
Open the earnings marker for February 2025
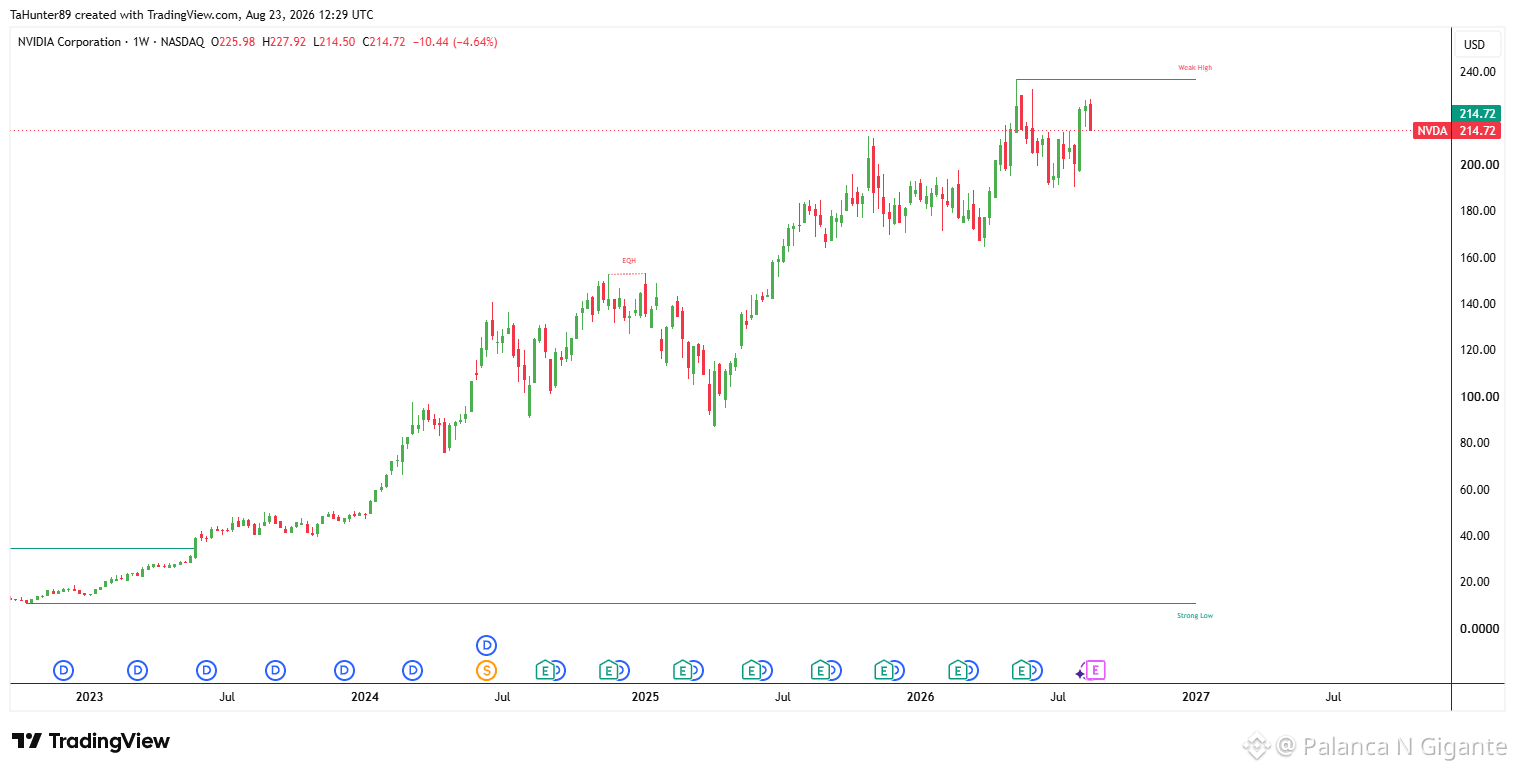(682, 670)
